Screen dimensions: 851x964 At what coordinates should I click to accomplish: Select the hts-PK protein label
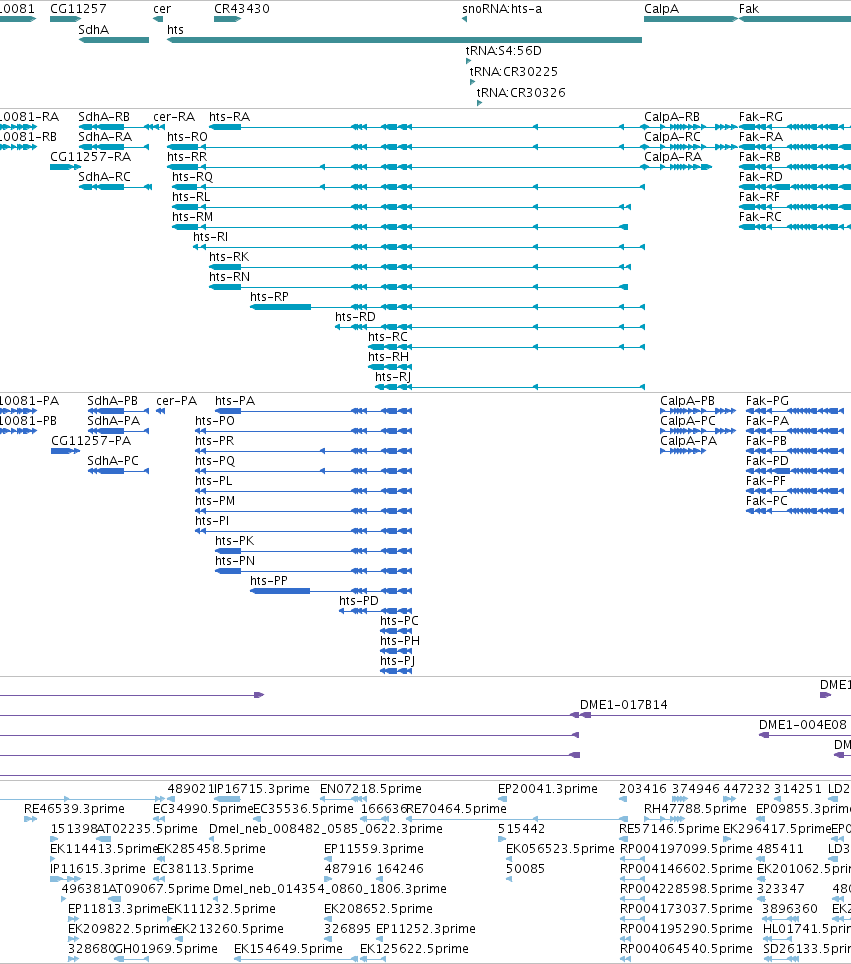[x=234, y=540]
